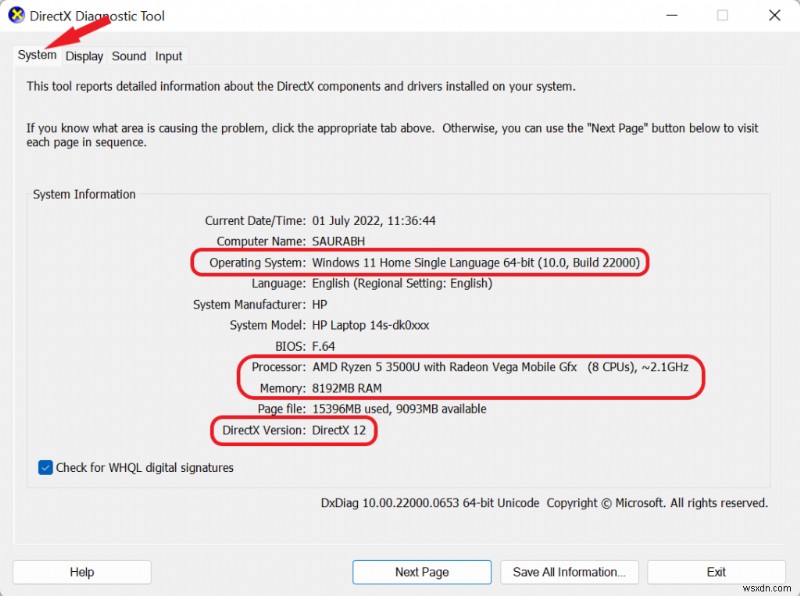Select the System tab
800x596 pixels.
[37, 56]
